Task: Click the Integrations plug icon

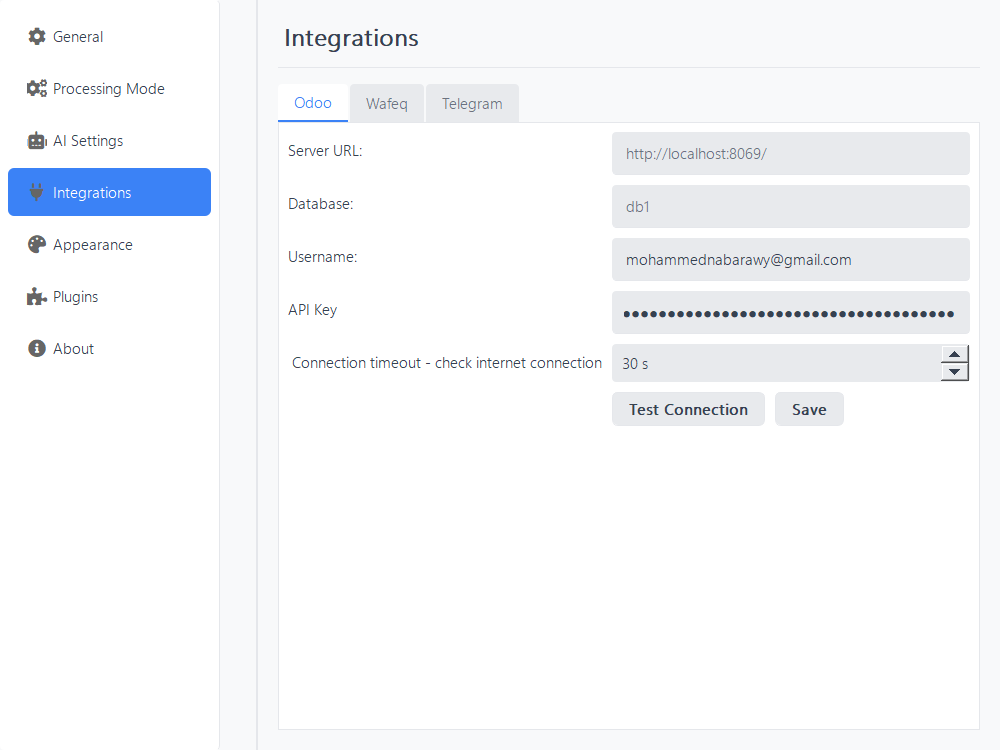Action: click(x=37, y=193)
